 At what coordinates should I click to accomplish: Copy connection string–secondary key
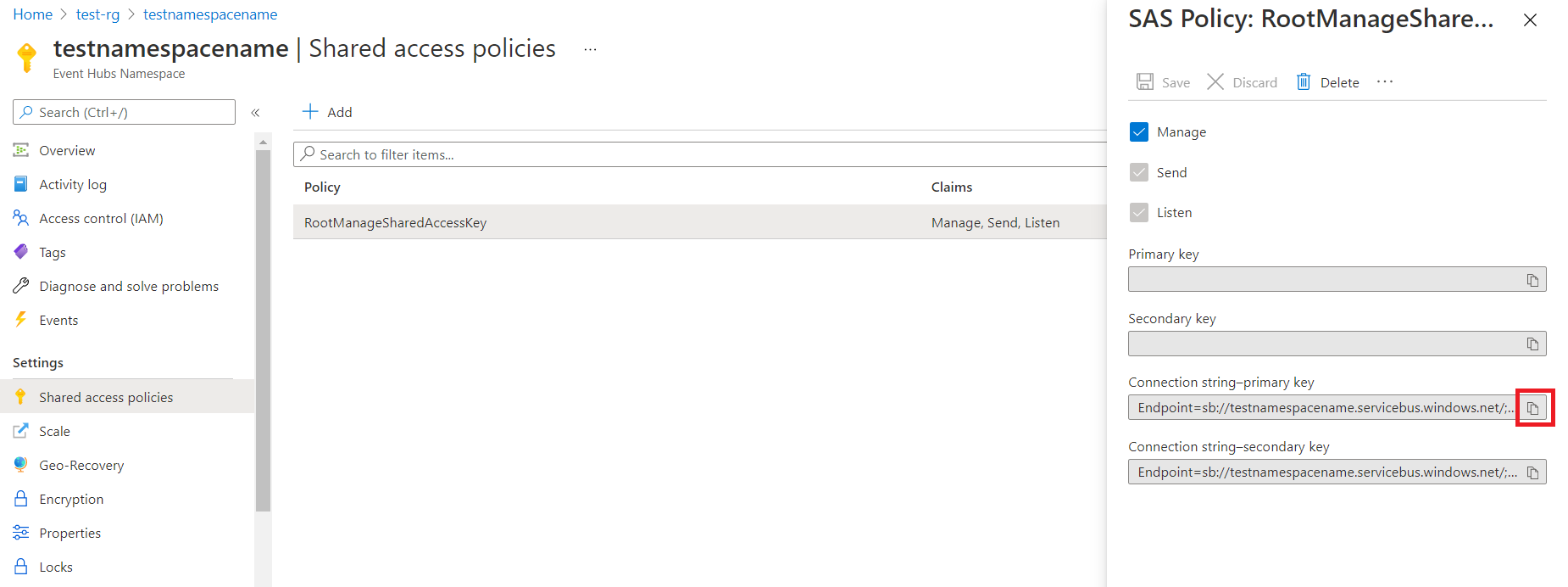[x=1532, y=472]
